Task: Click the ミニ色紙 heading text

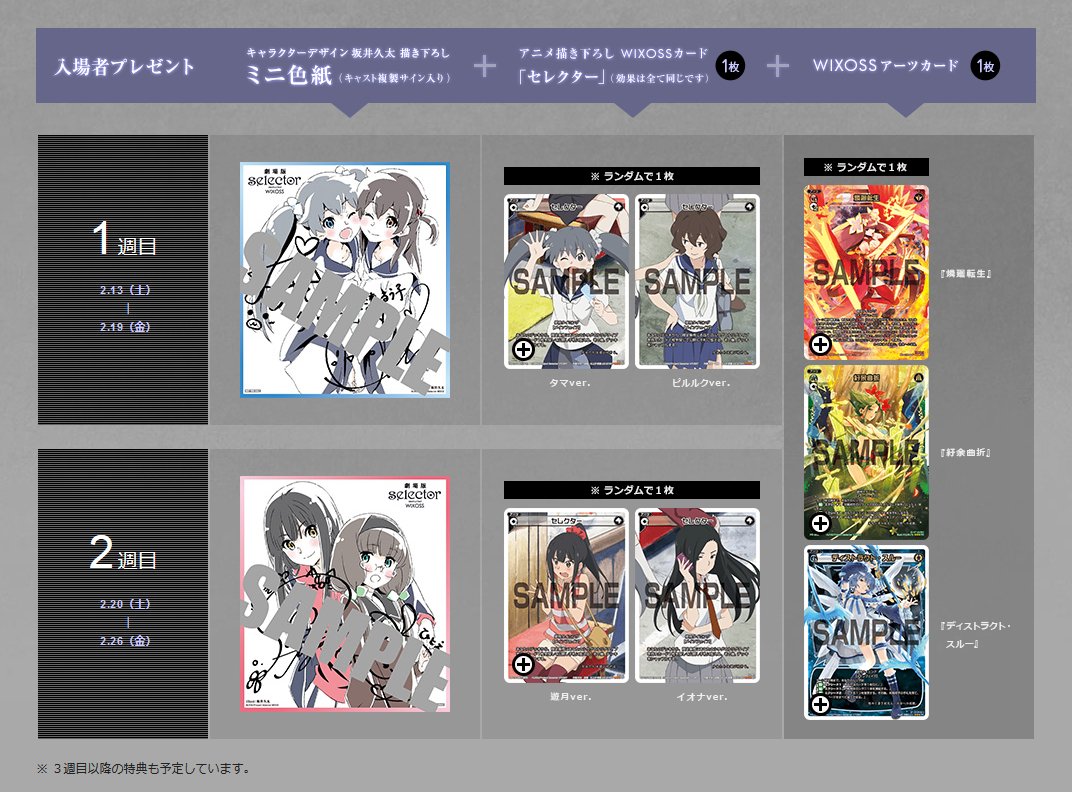Action: [x=289, y=75]
